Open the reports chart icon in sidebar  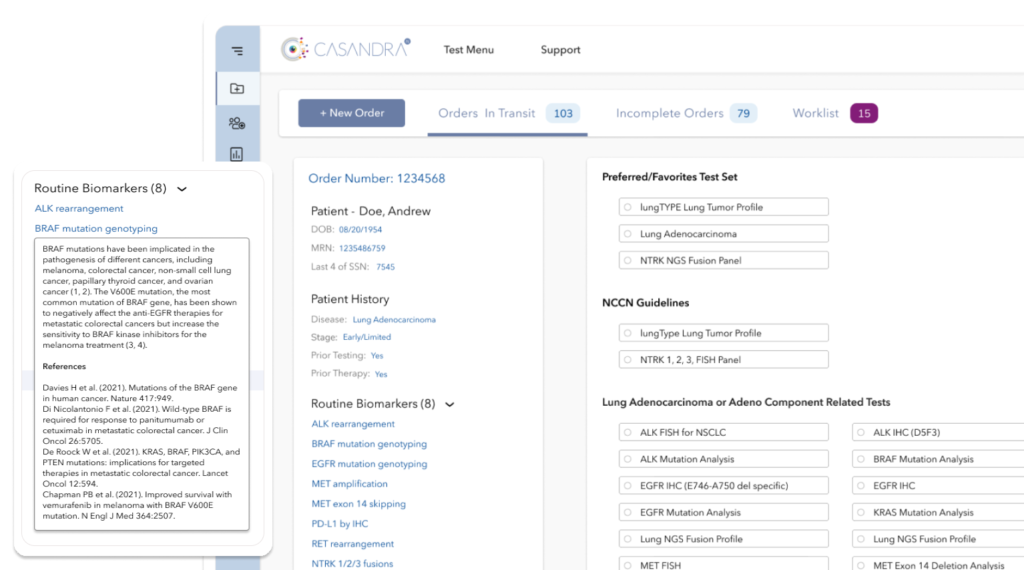click(x=236, y=154)
